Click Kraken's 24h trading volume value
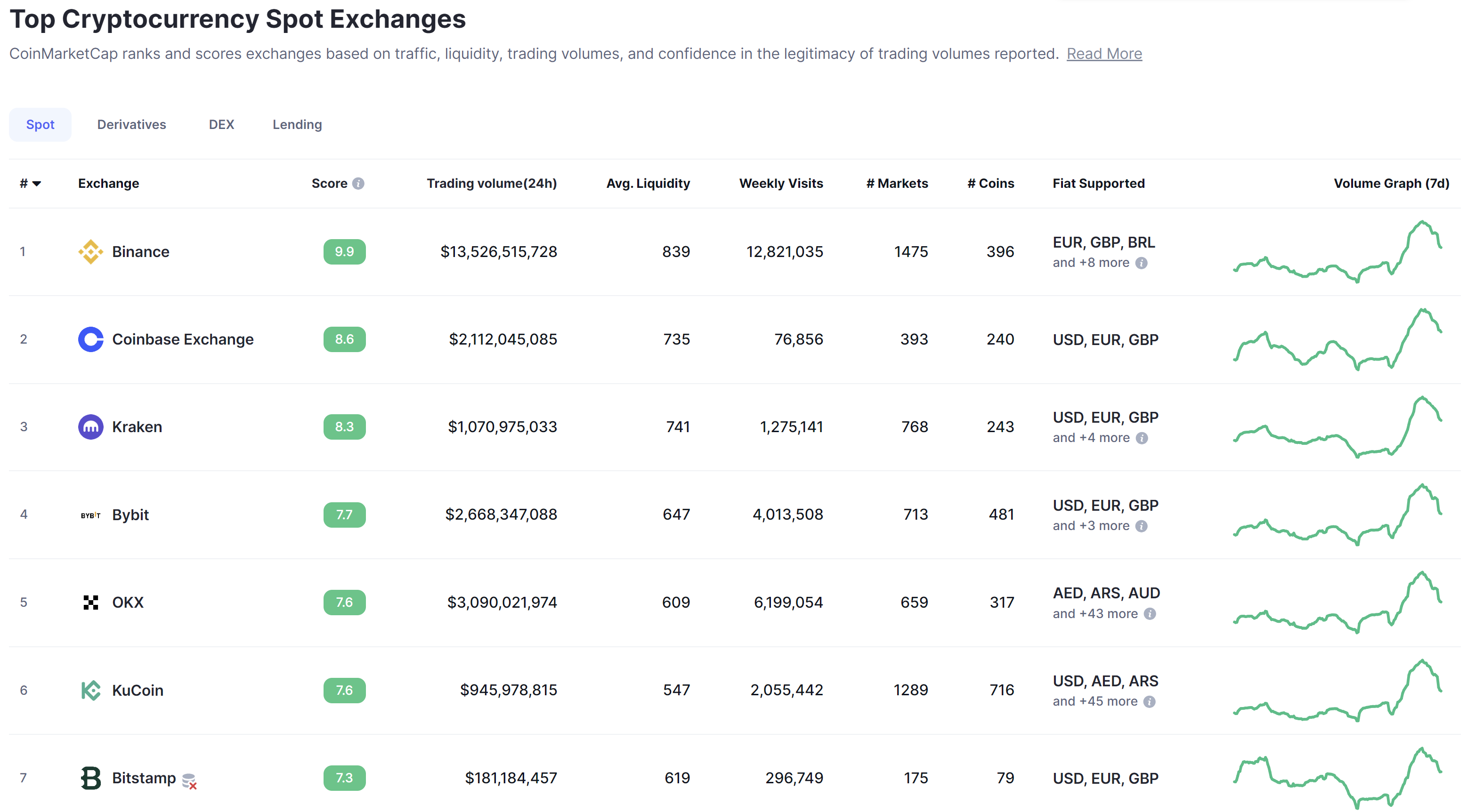 click(503, 427)
